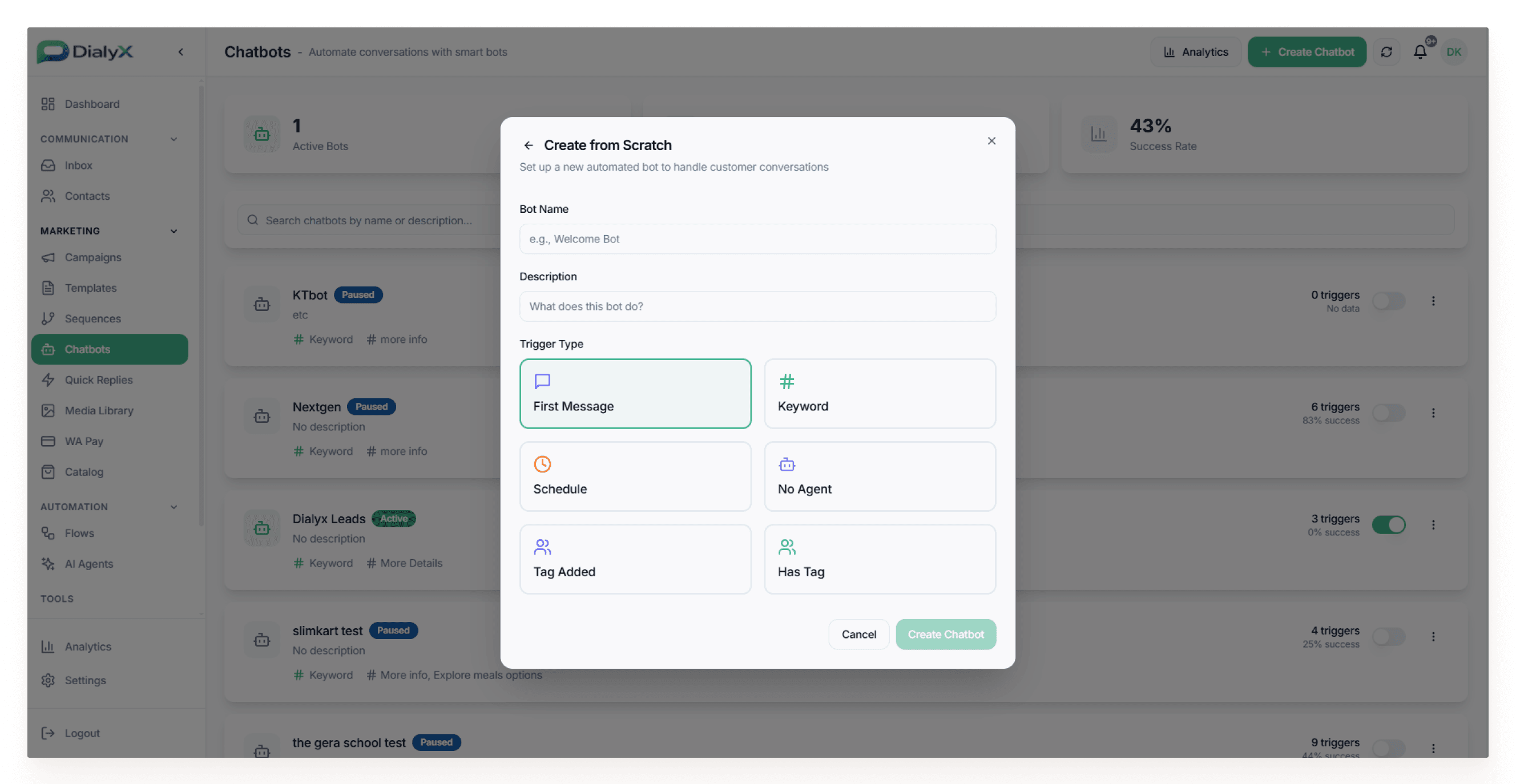
Task: Click the Flows icon in the sidebar
Action: click(x=49, y=533)
